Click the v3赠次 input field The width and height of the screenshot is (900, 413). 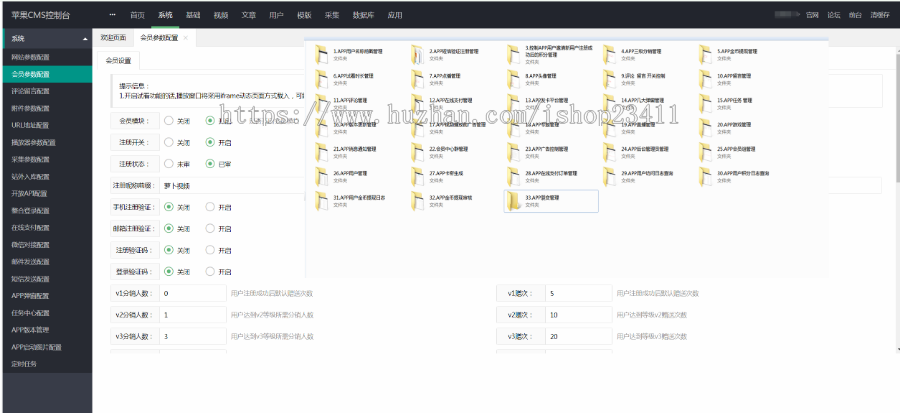(x=579, y=336)
